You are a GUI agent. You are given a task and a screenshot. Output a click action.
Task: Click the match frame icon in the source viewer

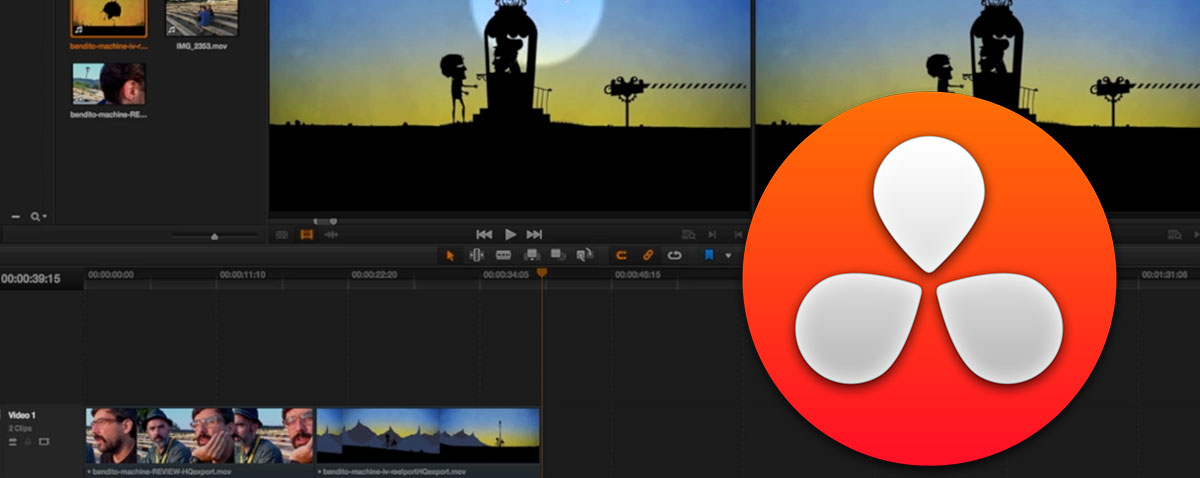point(688,235)
